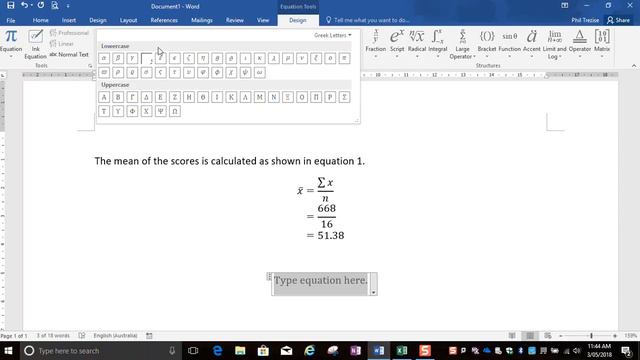Switch to the Layout tab

[128, 20]
